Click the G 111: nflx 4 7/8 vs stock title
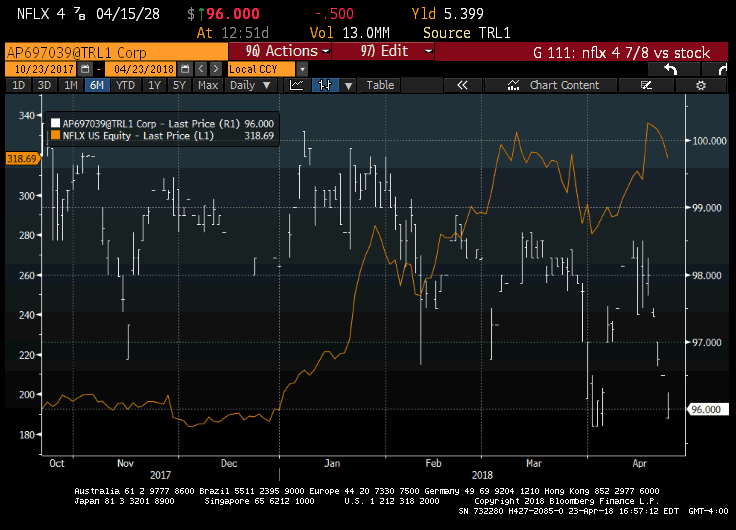736x530 pixels. [x=621, y=52]
